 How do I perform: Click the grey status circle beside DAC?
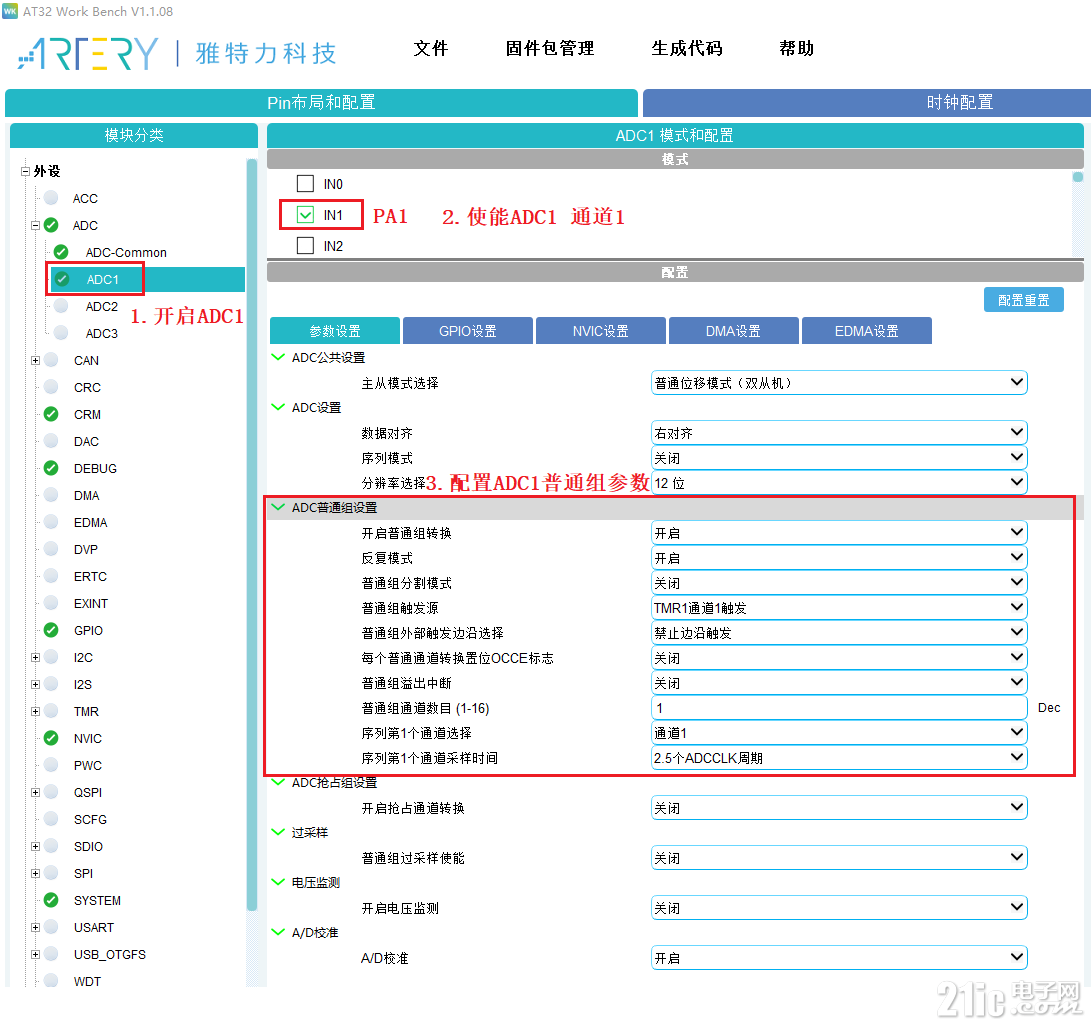click(x=51, y=441)
